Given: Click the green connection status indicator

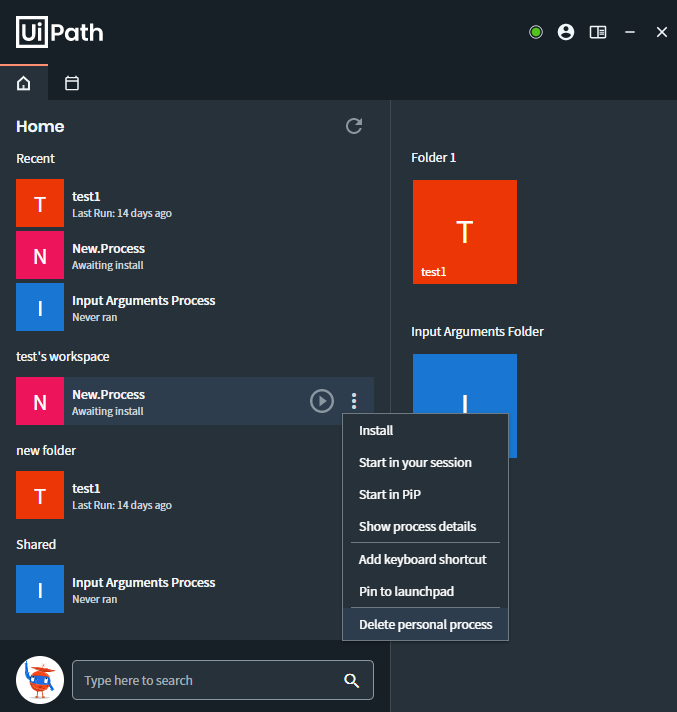Looking at the screenshot, I should [x=536, y=32].
